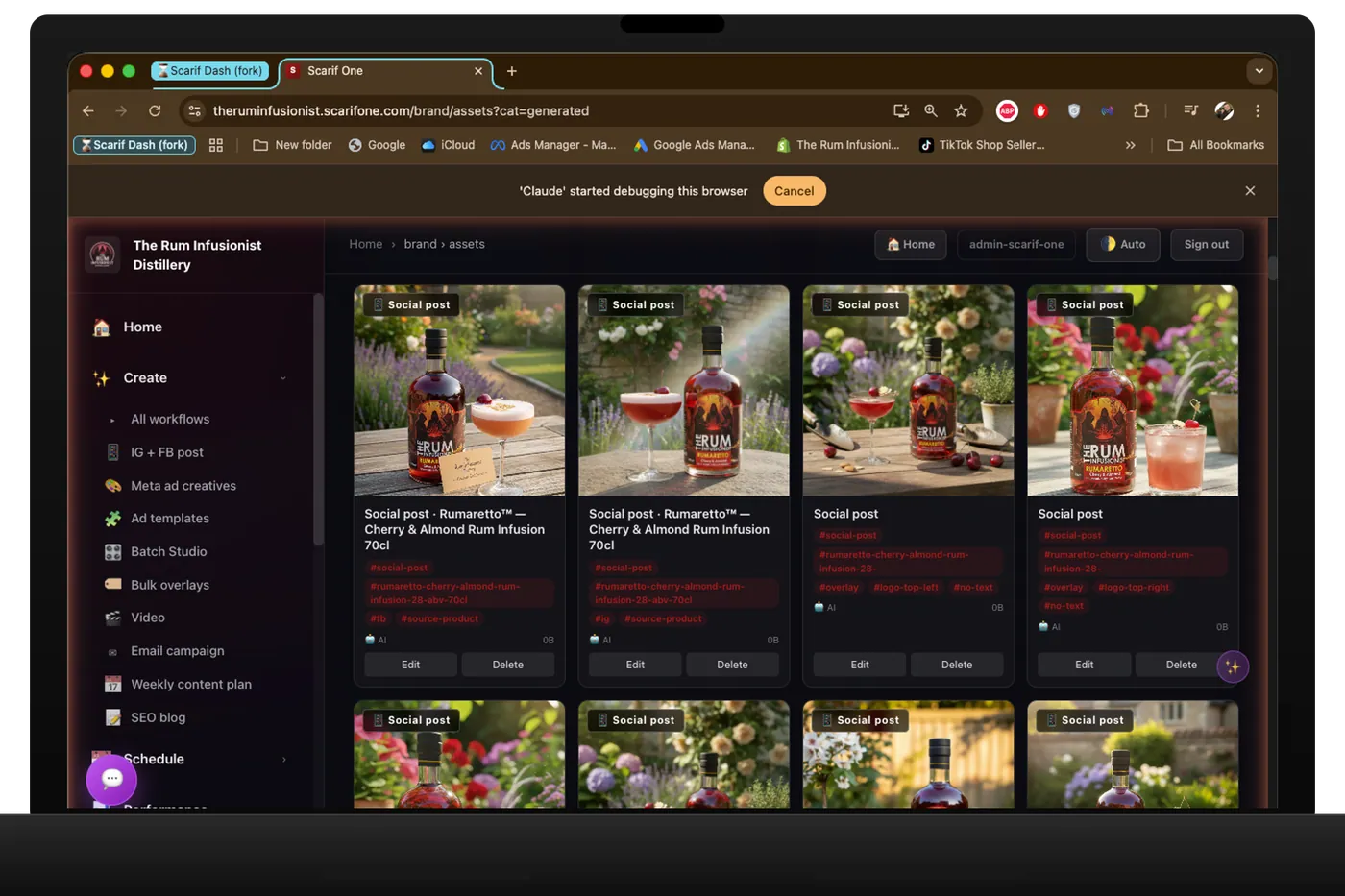Open the New folder bookmark

click(293, 145)
